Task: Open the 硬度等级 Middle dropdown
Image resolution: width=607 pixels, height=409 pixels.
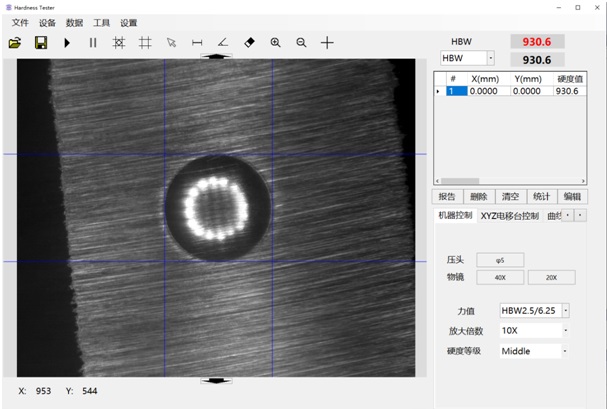Action: (565, 351)
